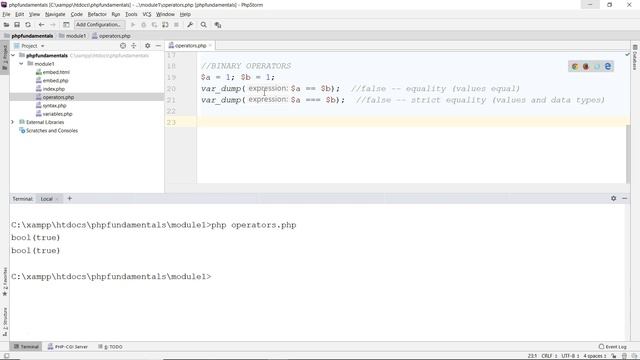Screen dimensions: 640x360
Task: Change CRLF line separator setting
Action: (549, 356)
